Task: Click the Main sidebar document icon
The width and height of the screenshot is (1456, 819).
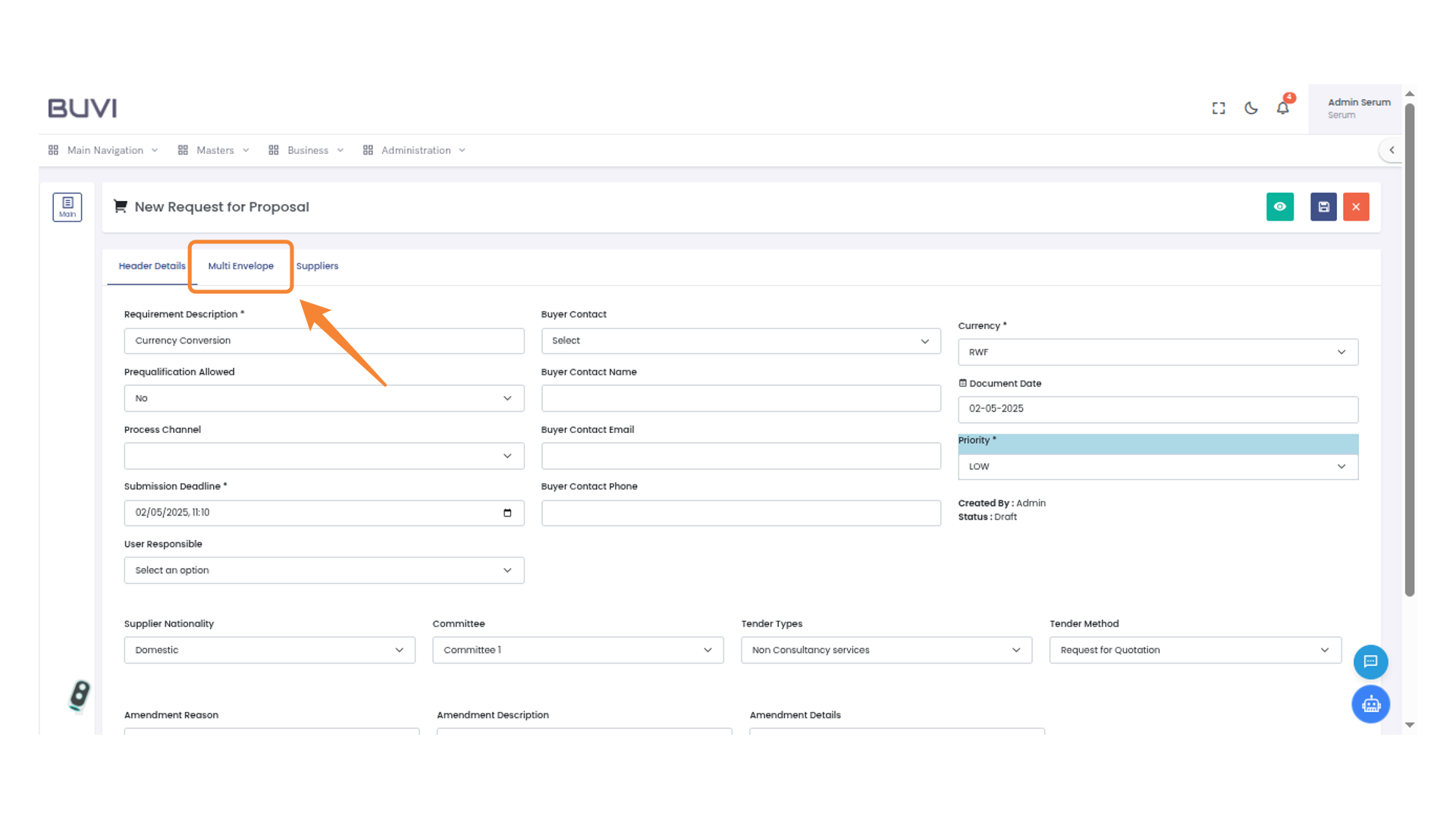Action: 67,207
